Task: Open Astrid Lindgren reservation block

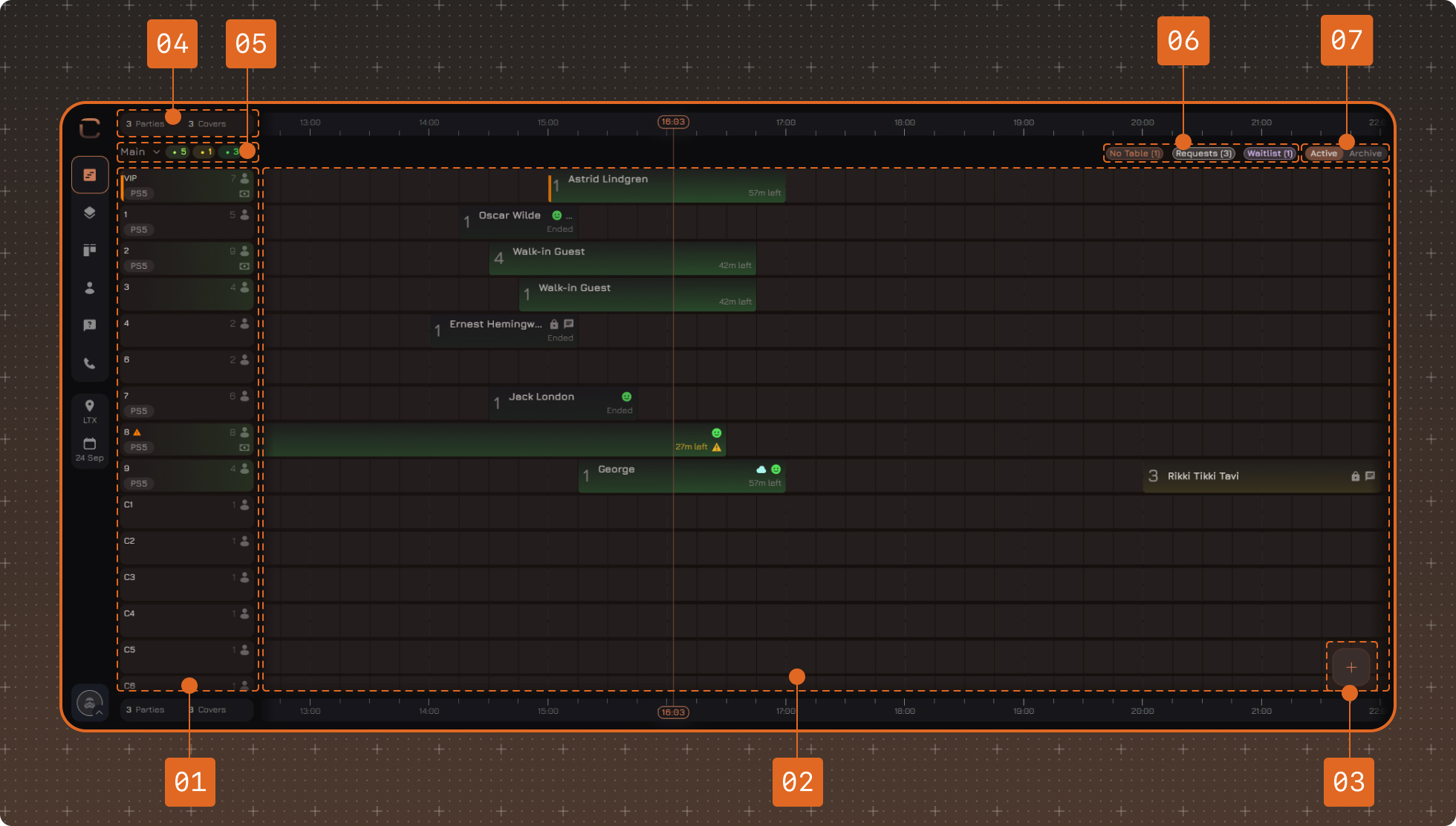Action: [x=667, y=186]
